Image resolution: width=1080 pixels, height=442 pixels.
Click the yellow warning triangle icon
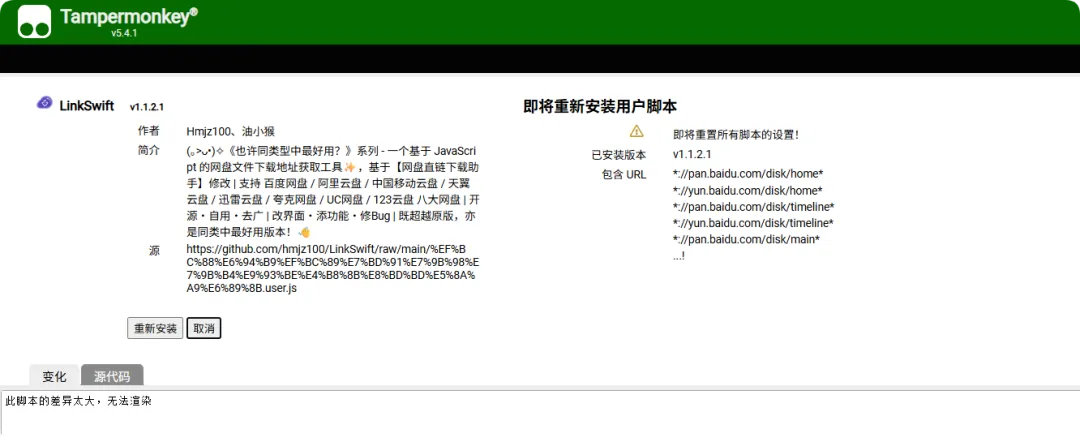pos(636,131)
